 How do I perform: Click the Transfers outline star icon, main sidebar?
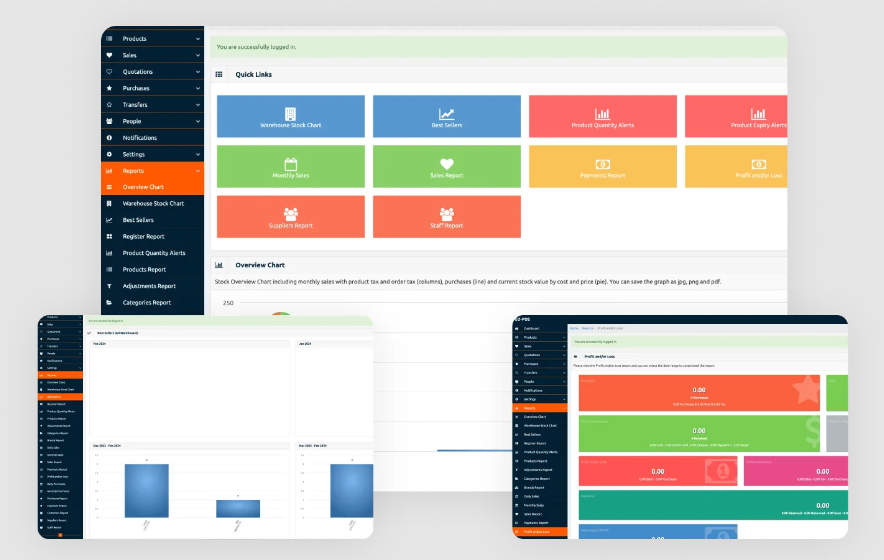coord(109,104)
